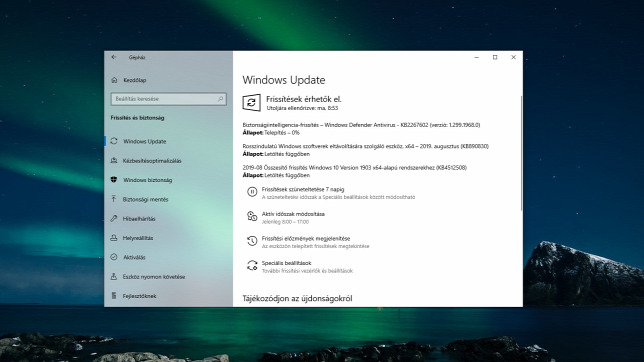644x362 pixels.
Task: Click the Fejlesztőknek developer icon
Action: [x=114, y=296]
